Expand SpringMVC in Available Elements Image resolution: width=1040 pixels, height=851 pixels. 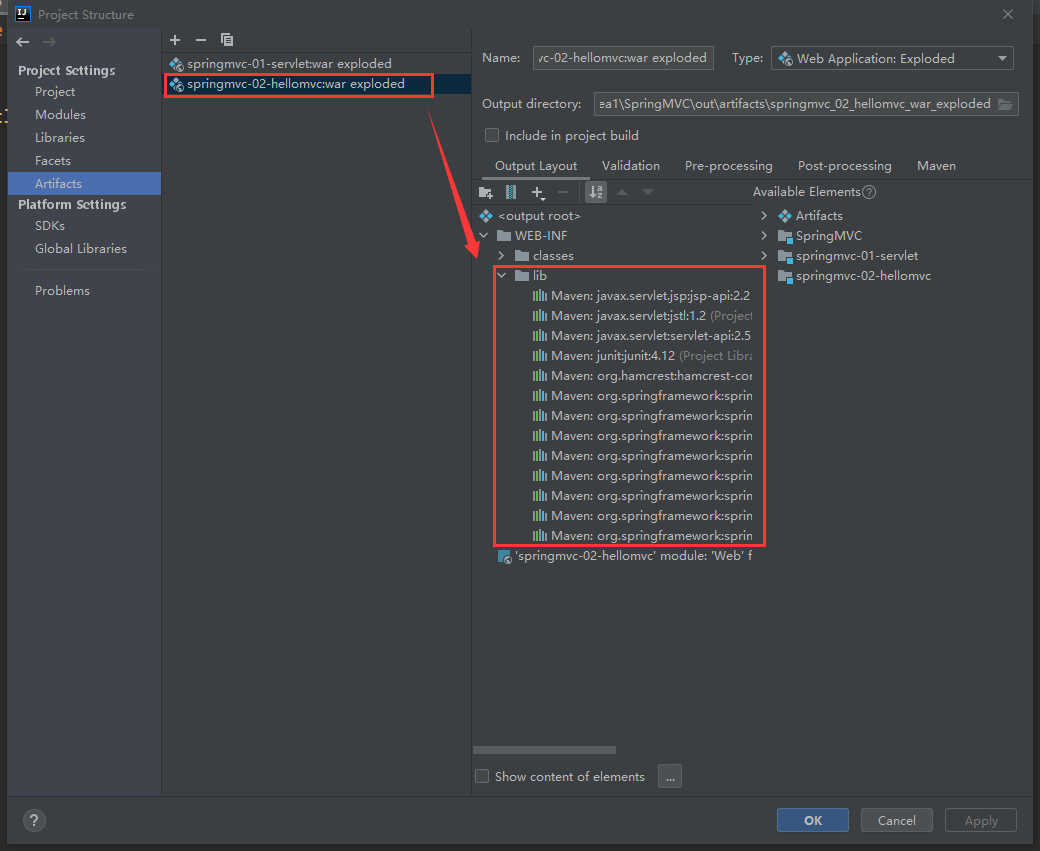pyautogui.click(x=763, y=235)
